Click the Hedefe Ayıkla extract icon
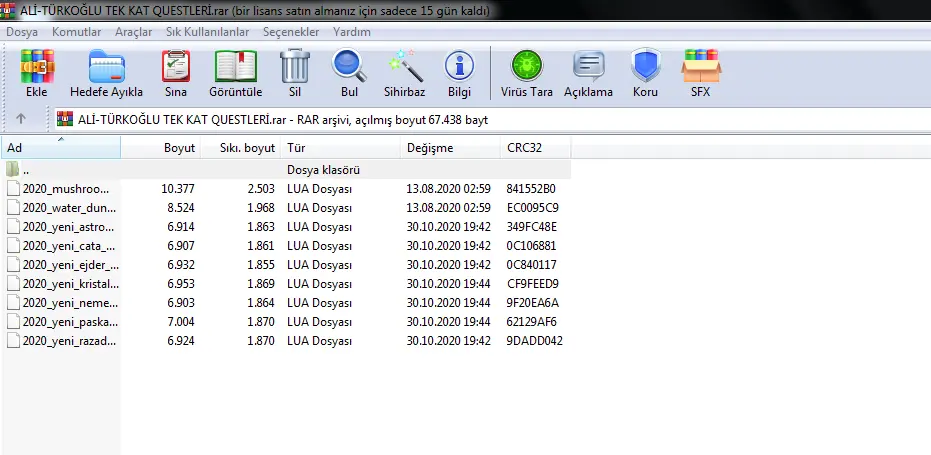Image resolution: width=931 pixels, height=455 pixels. click(x=107, y=66)
